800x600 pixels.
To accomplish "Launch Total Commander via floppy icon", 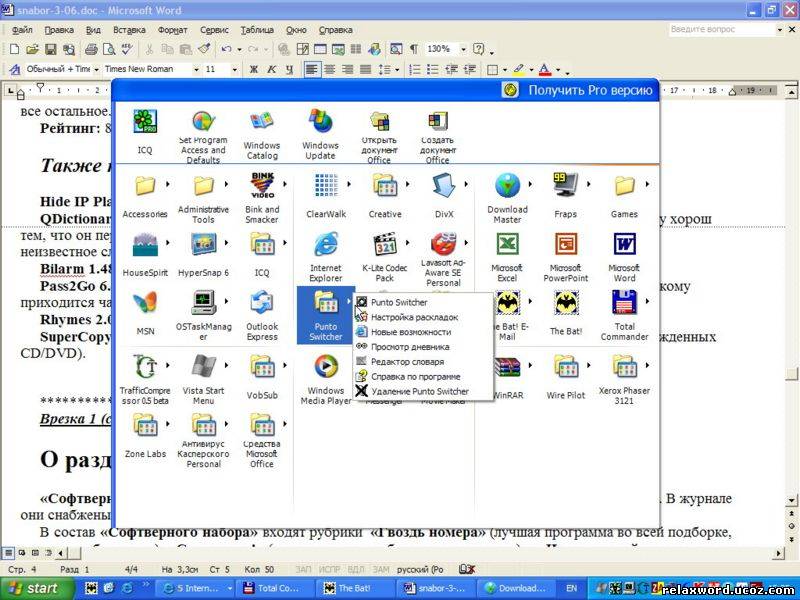I will [624, 304].
